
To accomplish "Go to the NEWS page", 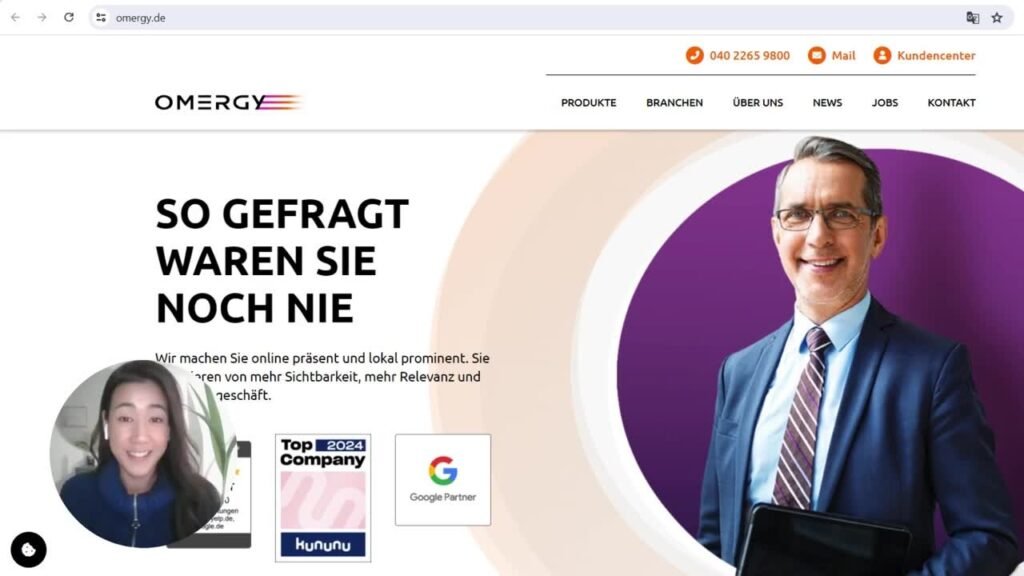I will [x=827, y=103].
